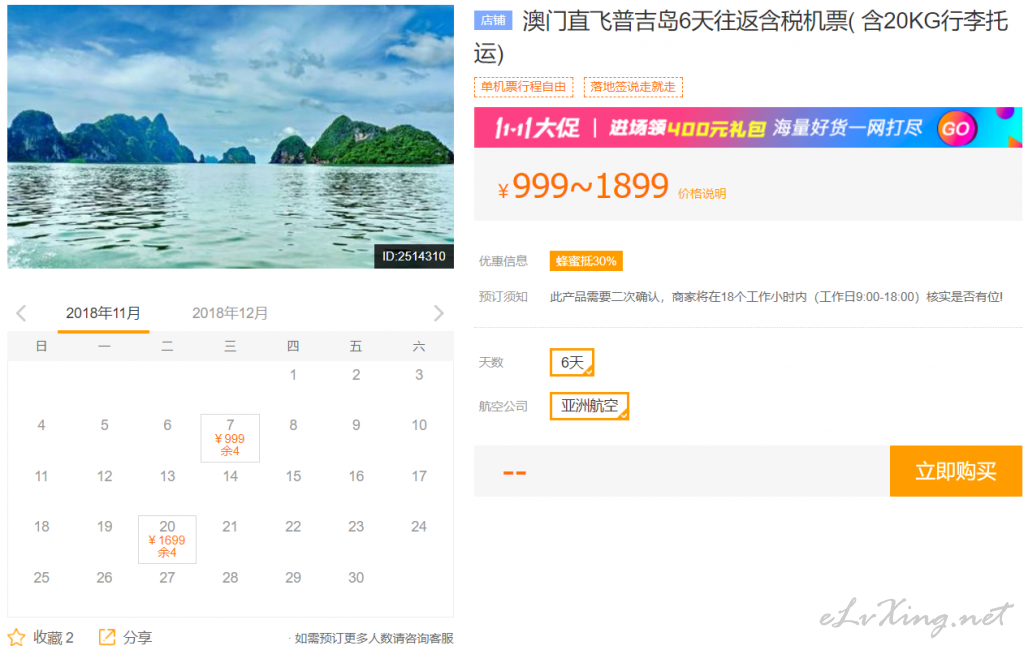Pick November 20 priced at ¥1699
Screen dimensions: 1024x650
167,539
